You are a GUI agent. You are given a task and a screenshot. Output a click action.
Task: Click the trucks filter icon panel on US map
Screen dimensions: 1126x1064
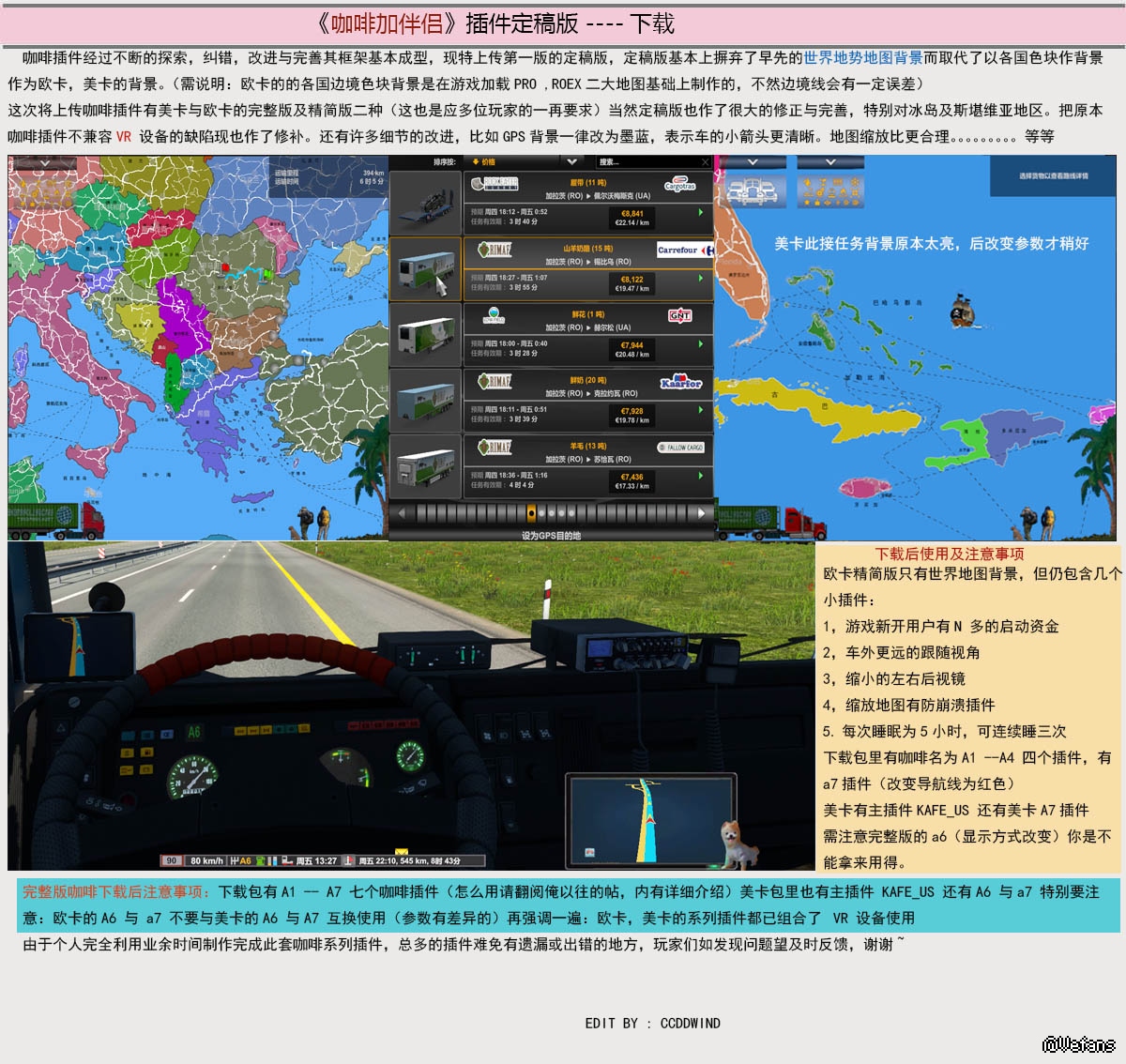coord(753,190)
